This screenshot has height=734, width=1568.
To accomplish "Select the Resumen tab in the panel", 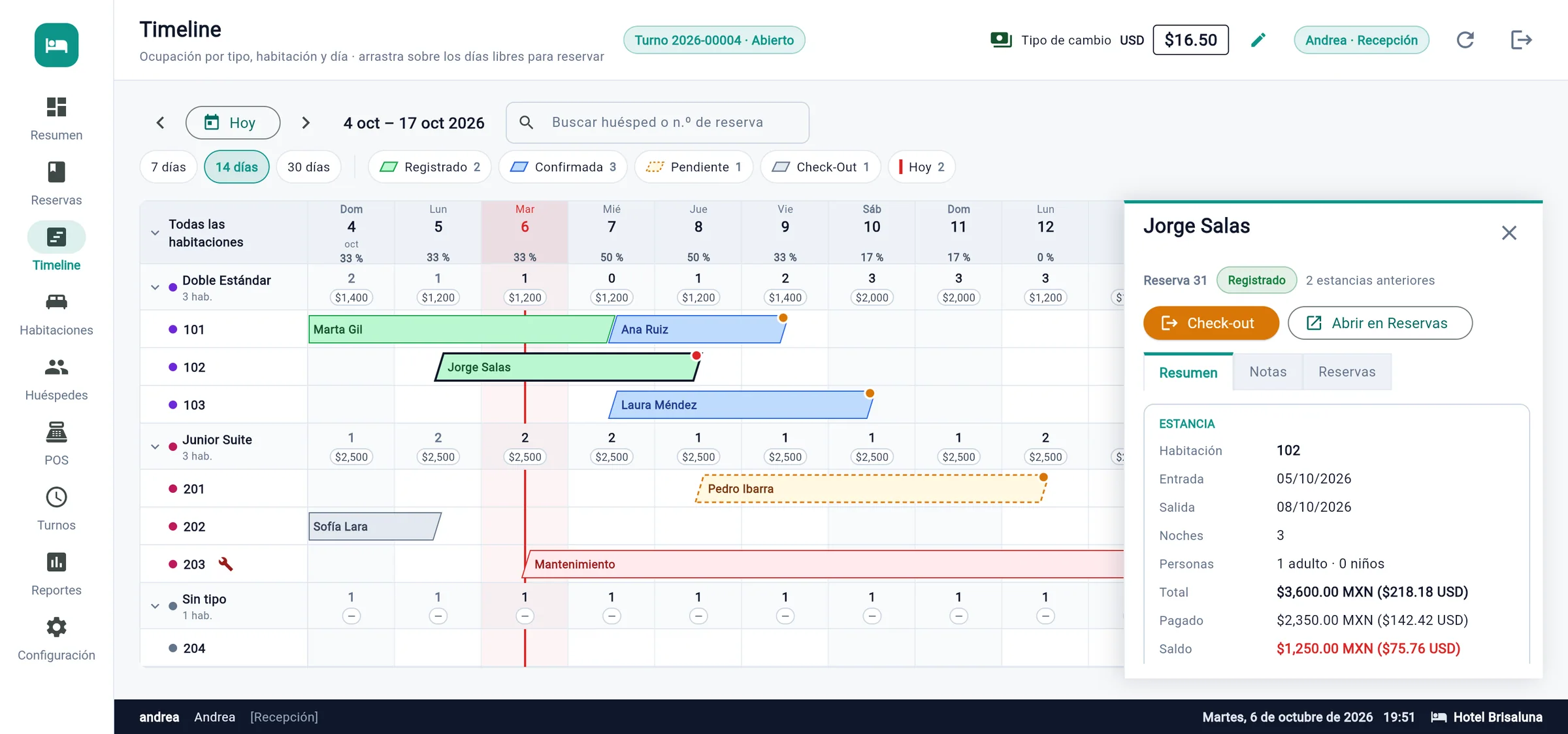I will point(1188,372).
